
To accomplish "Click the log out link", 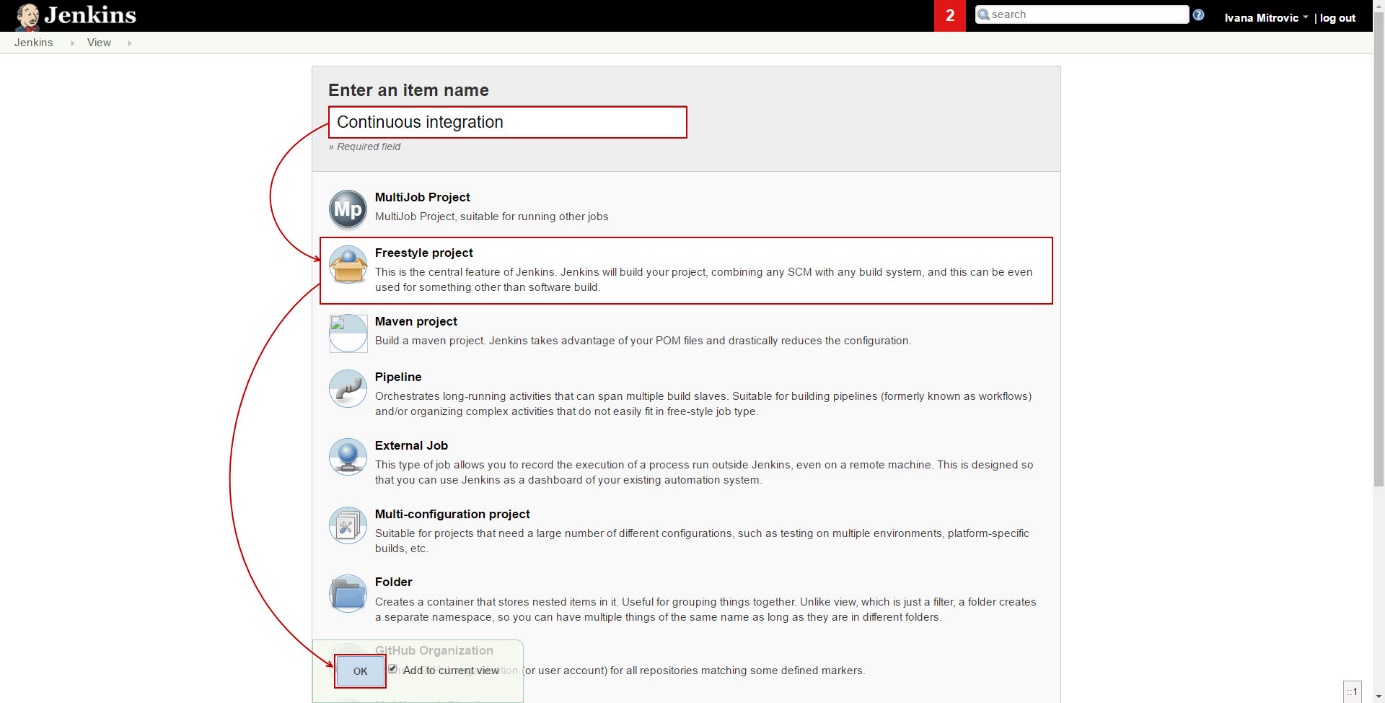I will [1338, 18].
